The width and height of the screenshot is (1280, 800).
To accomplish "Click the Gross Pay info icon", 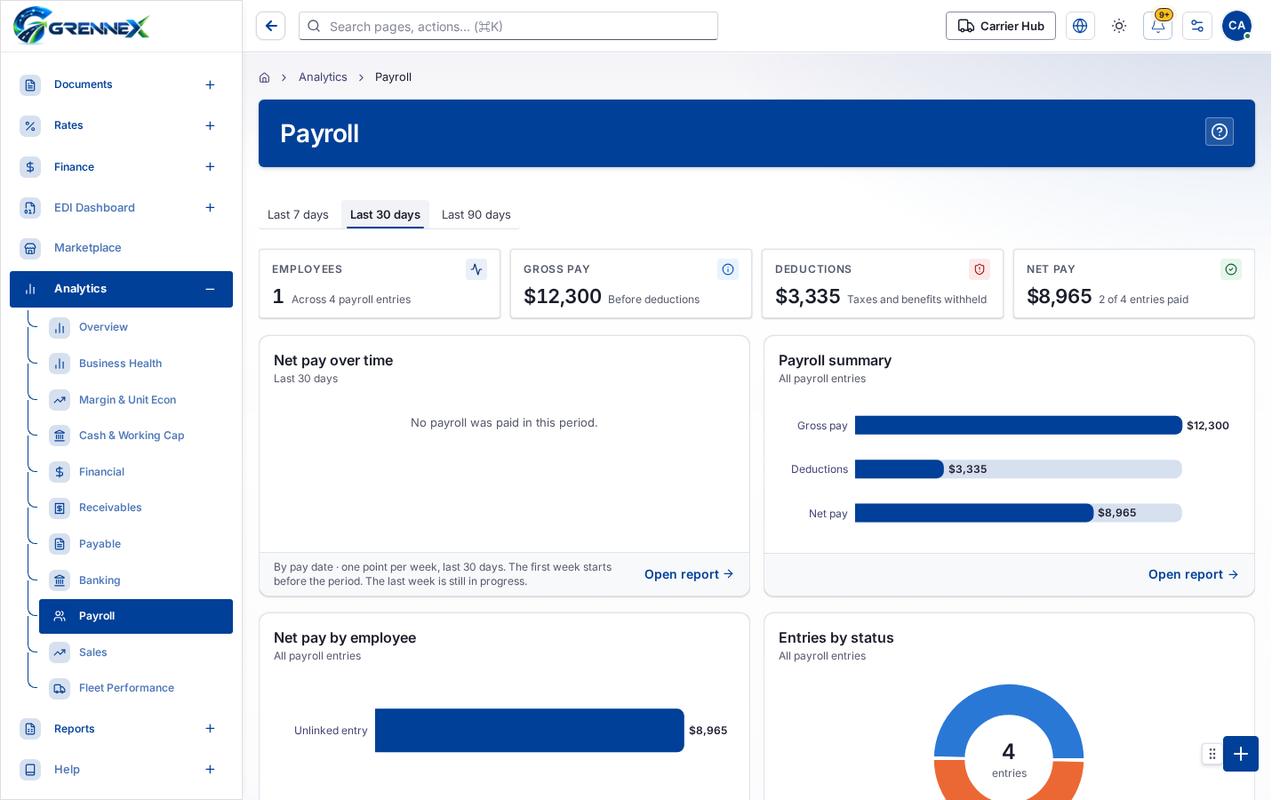I will click(x=728, y=269).
